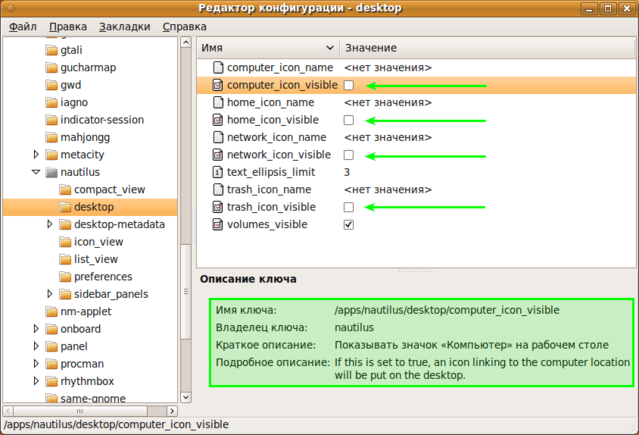Screen dimensions: 639x435
Task: Click the key icon of text_ellipsis_limit
Action: tap(218, 172)
